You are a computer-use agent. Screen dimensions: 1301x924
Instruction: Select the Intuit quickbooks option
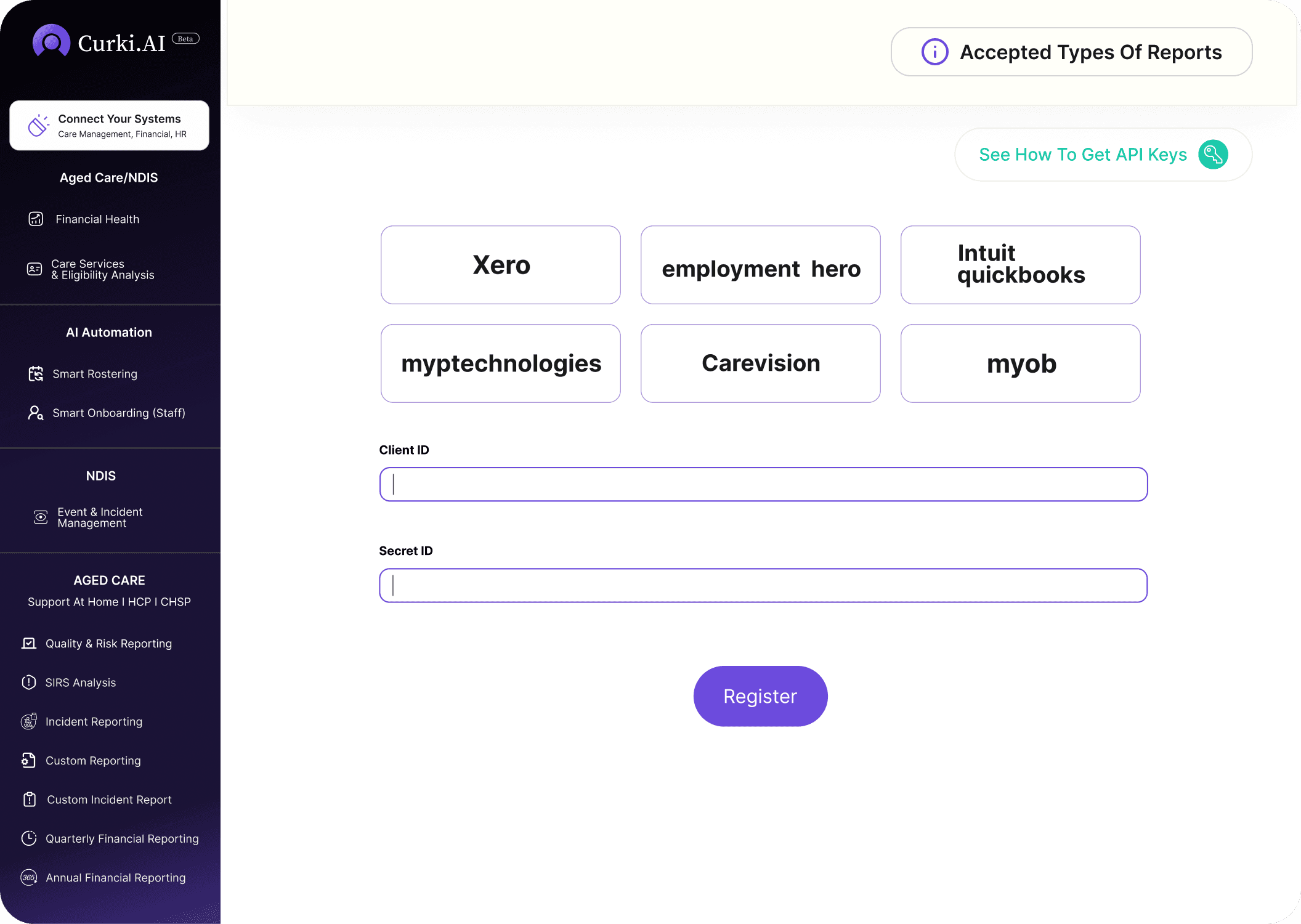[x=1020, y=265]
